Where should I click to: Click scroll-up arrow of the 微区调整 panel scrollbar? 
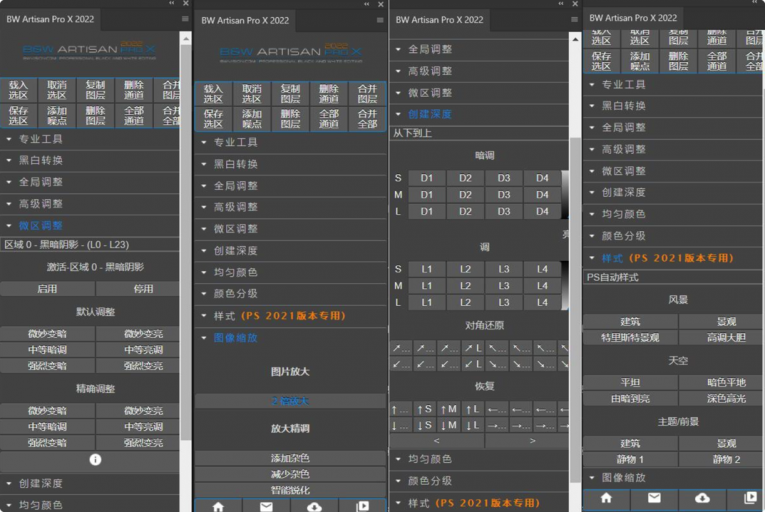tap(185, 38)
